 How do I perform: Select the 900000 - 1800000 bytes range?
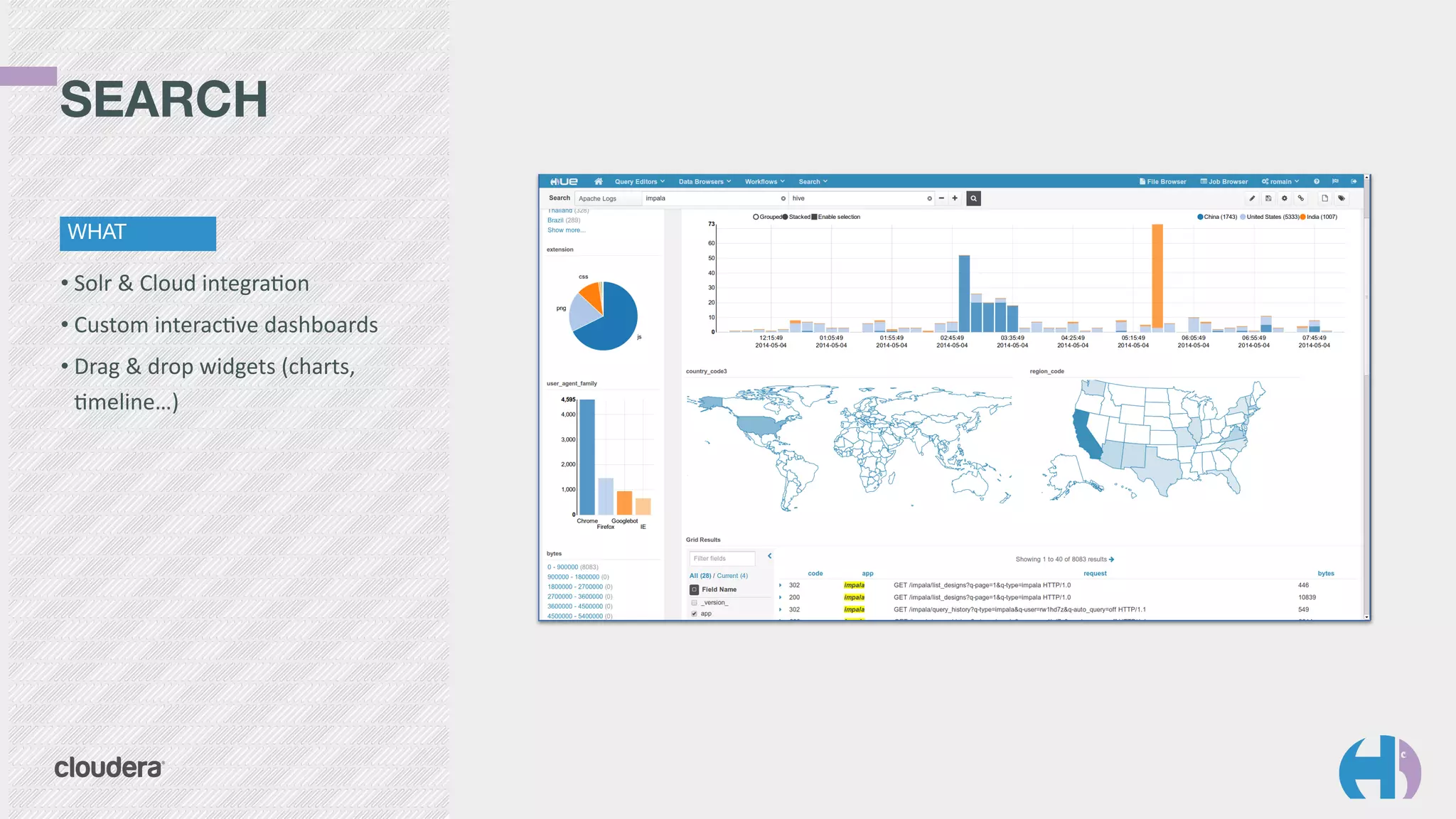(x=573, y=577)
